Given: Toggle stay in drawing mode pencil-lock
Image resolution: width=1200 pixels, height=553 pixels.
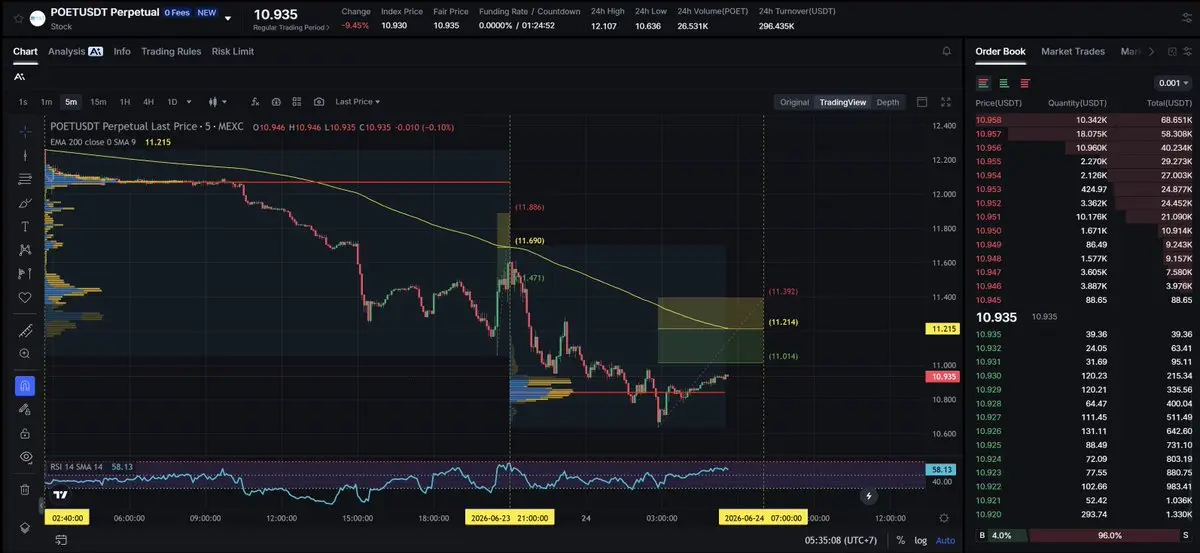Looking at the screenshot, I should coord(25,410).
